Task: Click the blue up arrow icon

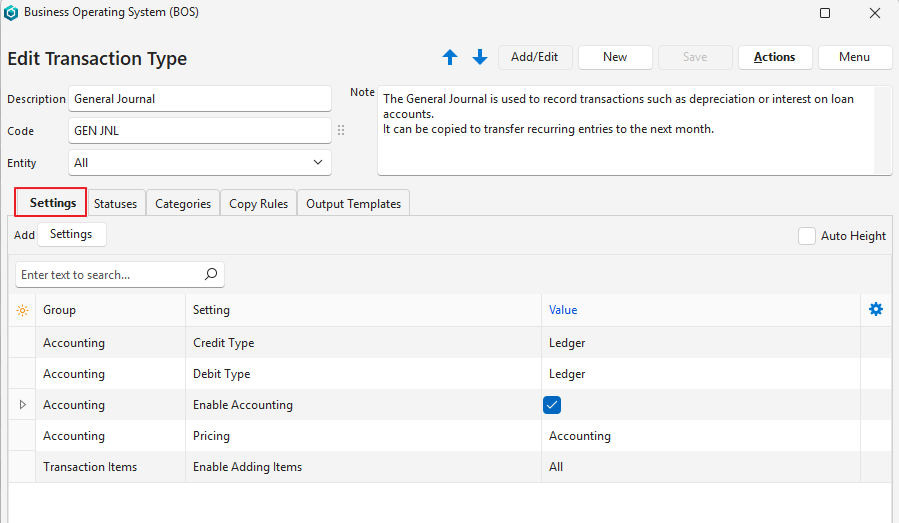Action: coord(450,58)
